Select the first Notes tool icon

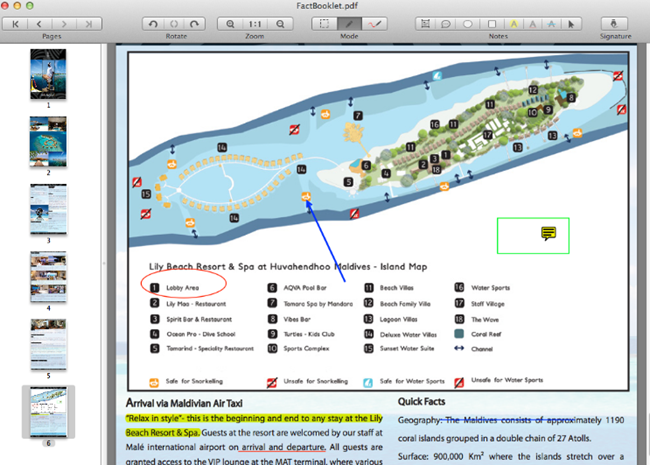(x=425, y=24)
